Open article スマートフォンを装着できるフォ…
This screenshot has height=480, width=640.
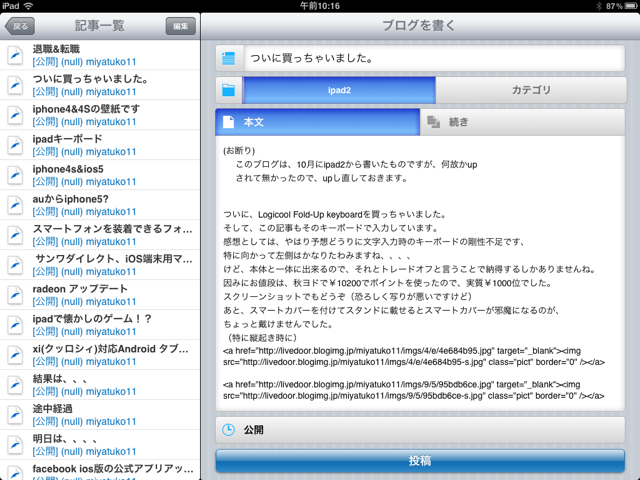point(100,235)
